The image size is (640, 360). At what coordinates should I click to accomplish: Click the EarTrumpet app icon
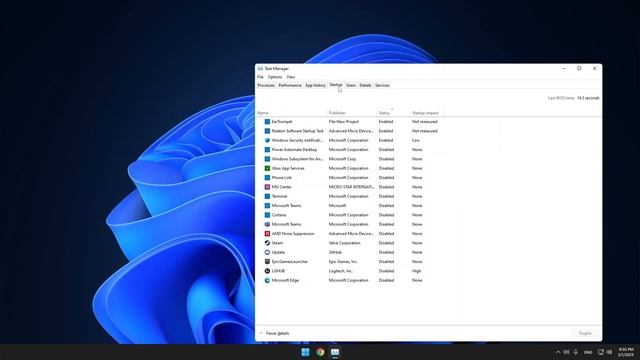pos(267,122)
